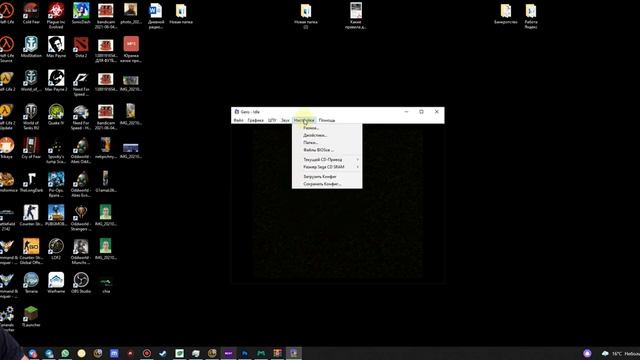
Task: Select the Cry of Fear shortcut
Action: point(31,148)
